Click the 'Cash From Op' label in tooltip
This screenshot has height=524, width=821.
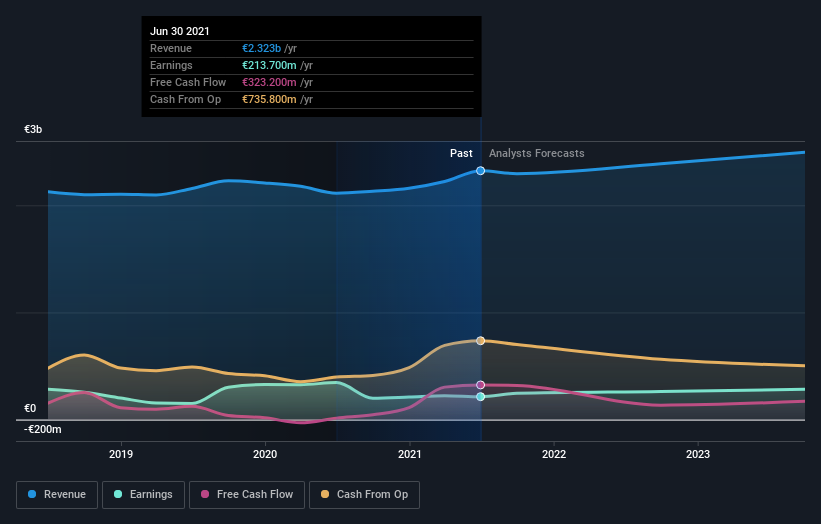tap(185, 99)
